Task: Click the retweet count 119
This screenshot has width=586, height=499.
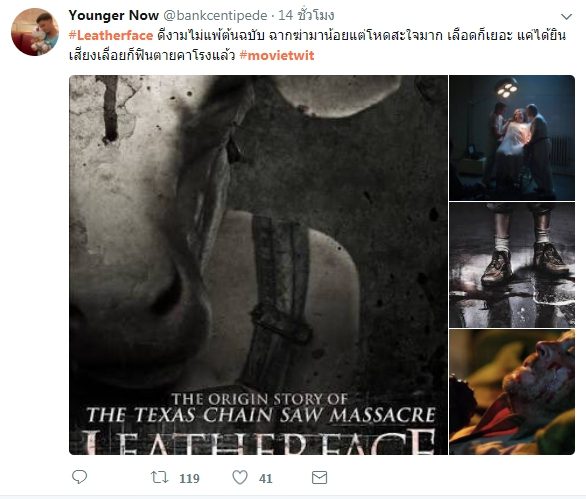Action: pyautogui.click(x=189, y=478)
